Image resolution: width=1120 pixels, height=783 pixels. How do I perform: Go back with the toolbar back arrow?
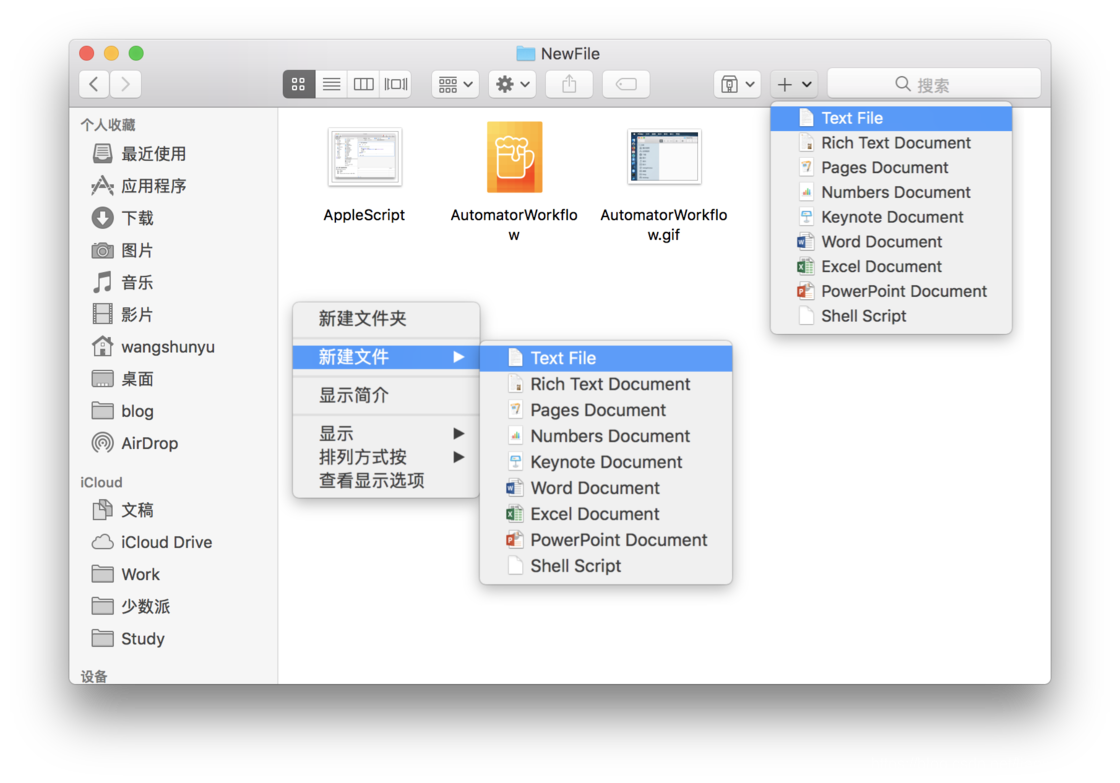point(94,84)
